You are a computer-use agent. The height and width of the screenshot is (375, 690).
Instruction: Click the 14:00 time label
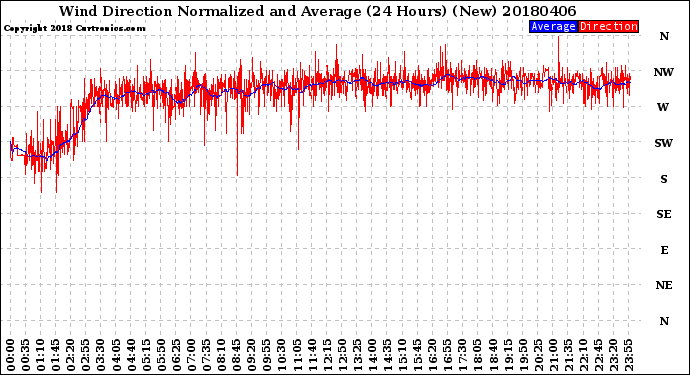(x=372, y=355)
